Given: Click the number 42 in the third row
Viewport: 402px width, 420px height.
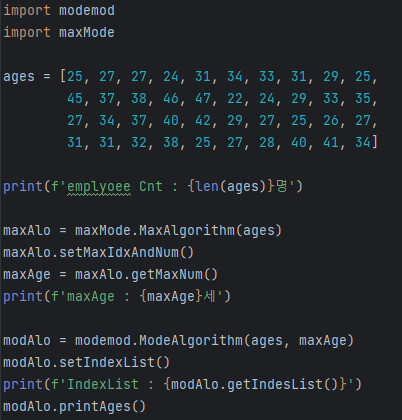Looking at the screenshot, I should (x=203, y=121).
